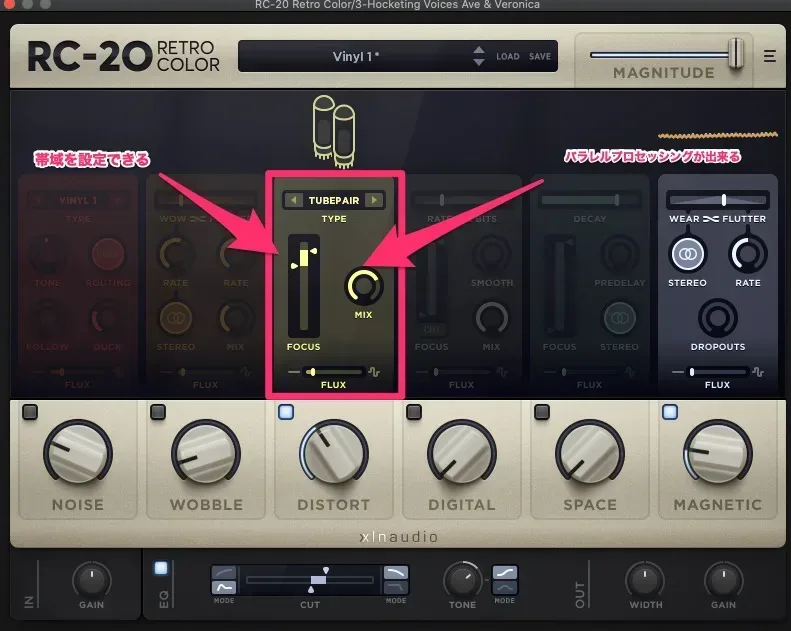
Task: Step to the previous preset using up arrow
Action: pos(479,50)
